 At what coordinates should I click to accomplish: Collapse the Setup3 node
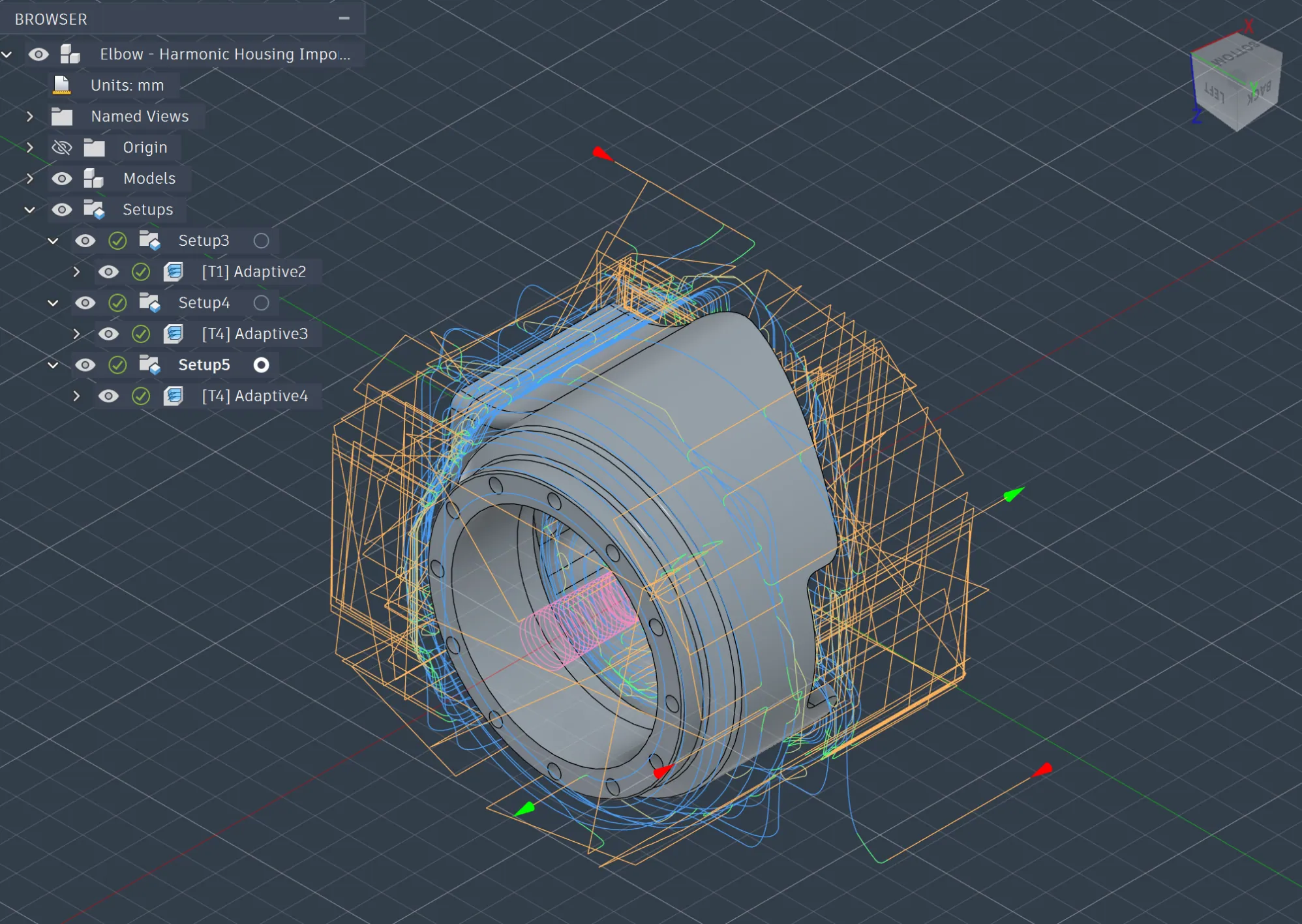pyautogui.click(x=53, y=241)
